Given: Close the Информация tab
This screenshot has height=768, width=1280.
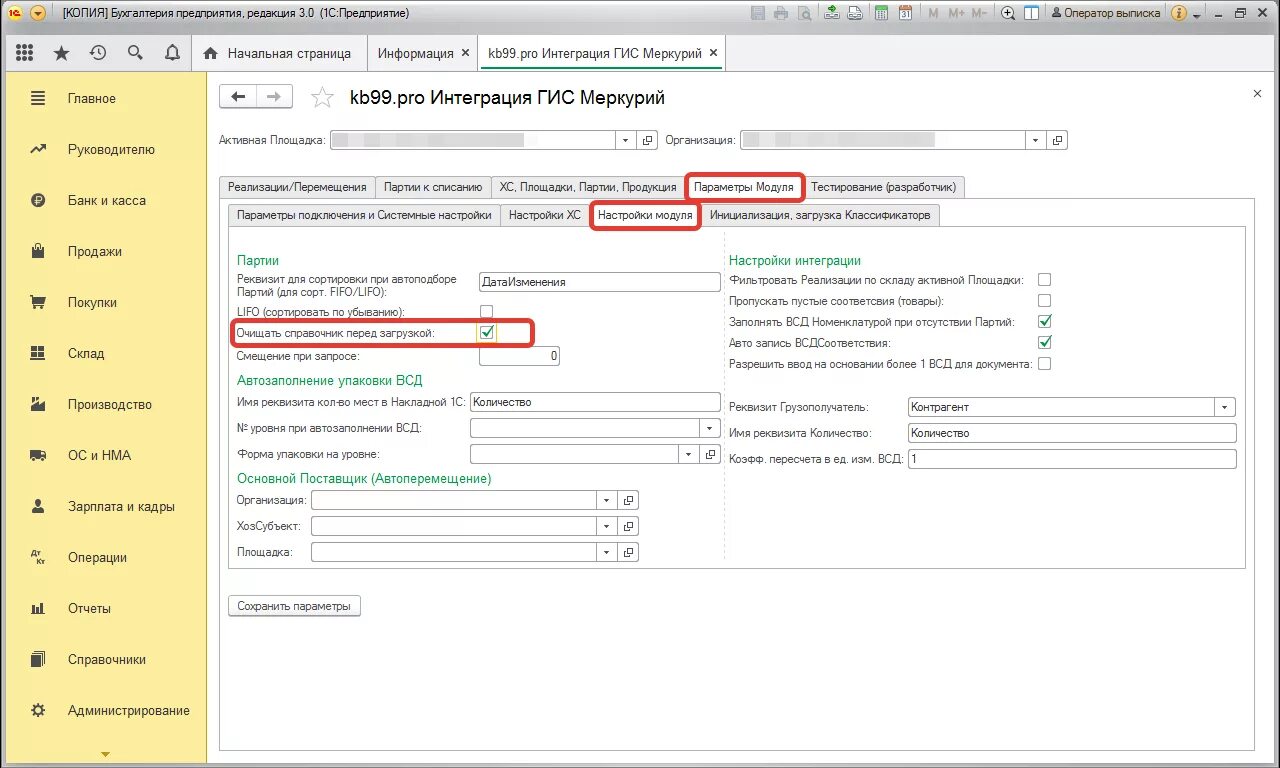Looking at the screenshot, I should click(x=465, y=53).
